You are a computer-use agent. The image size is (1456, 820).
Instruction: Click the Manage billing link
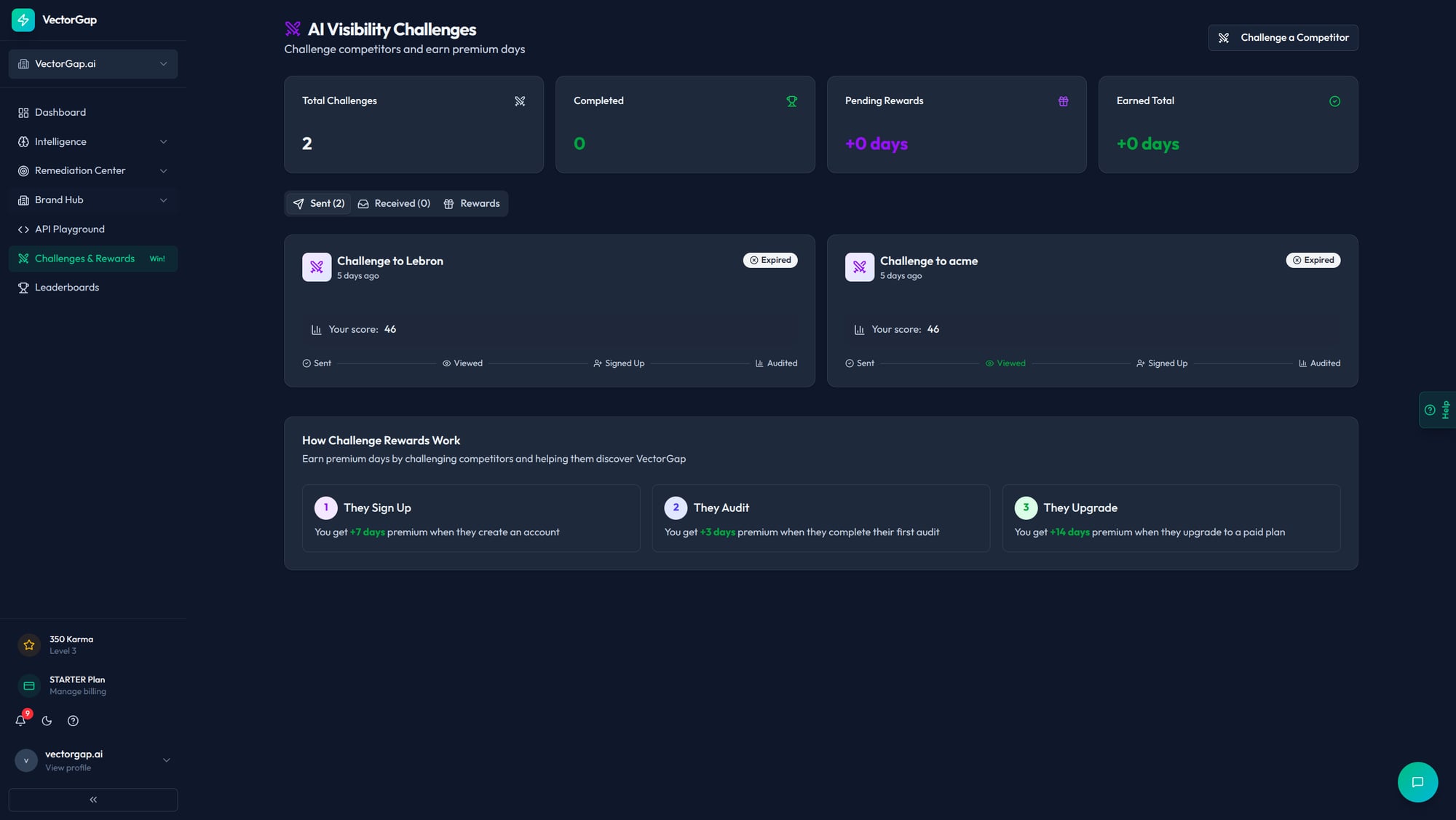(x=78, y=692)
